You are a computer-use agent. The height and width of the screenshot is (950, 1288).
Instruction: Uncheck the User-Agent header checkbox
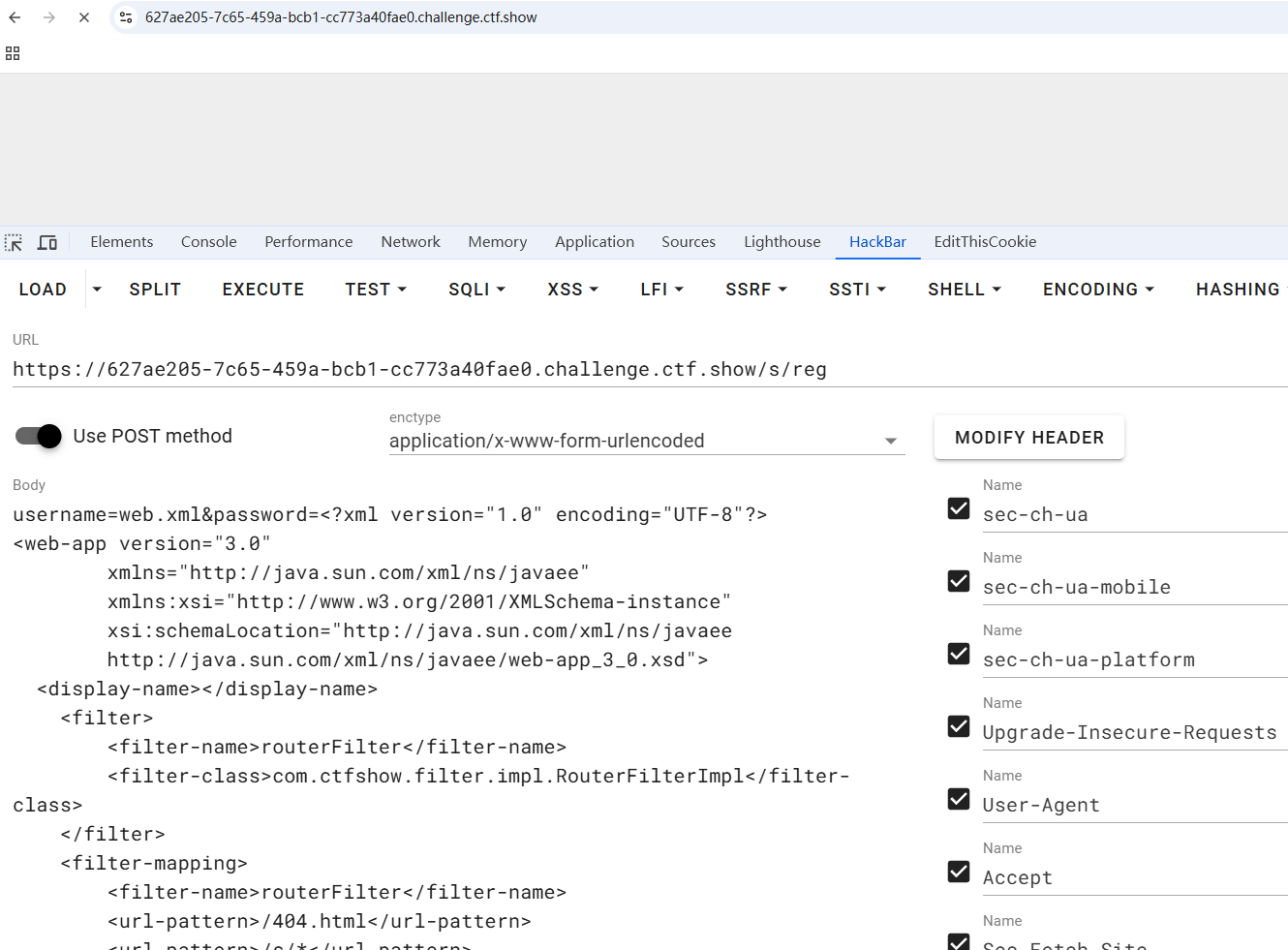pos(959,799)
